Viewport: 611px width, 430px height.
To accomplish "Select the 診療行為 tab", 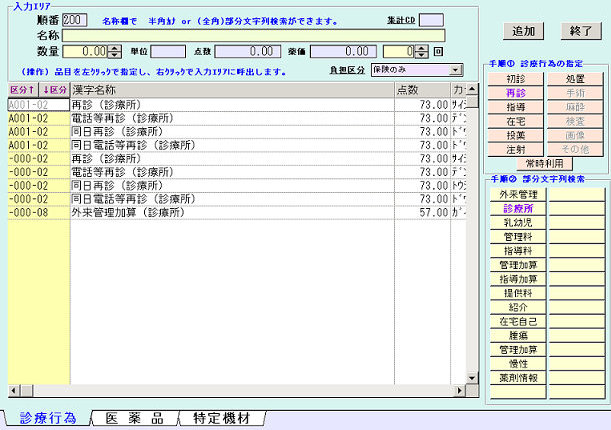I will point(48,417).
